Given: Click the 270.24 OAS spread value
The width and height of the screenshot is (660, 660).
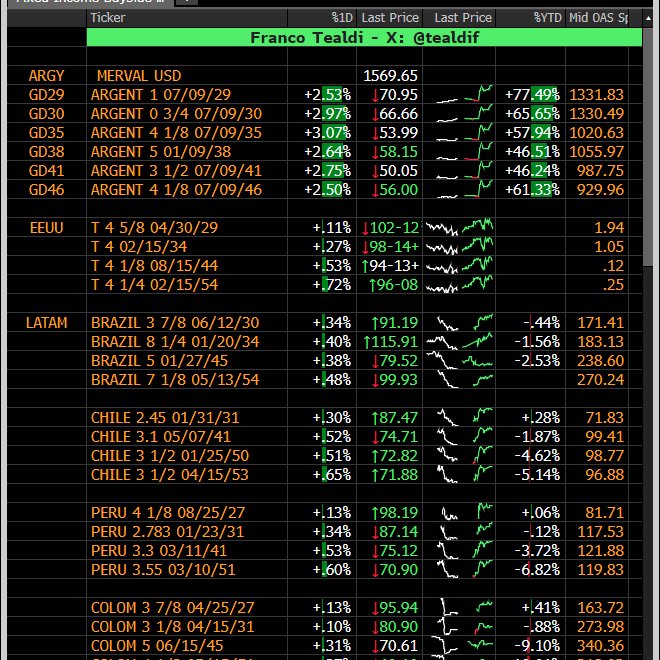Looking at the screenshot, I should tap(600, 380).
